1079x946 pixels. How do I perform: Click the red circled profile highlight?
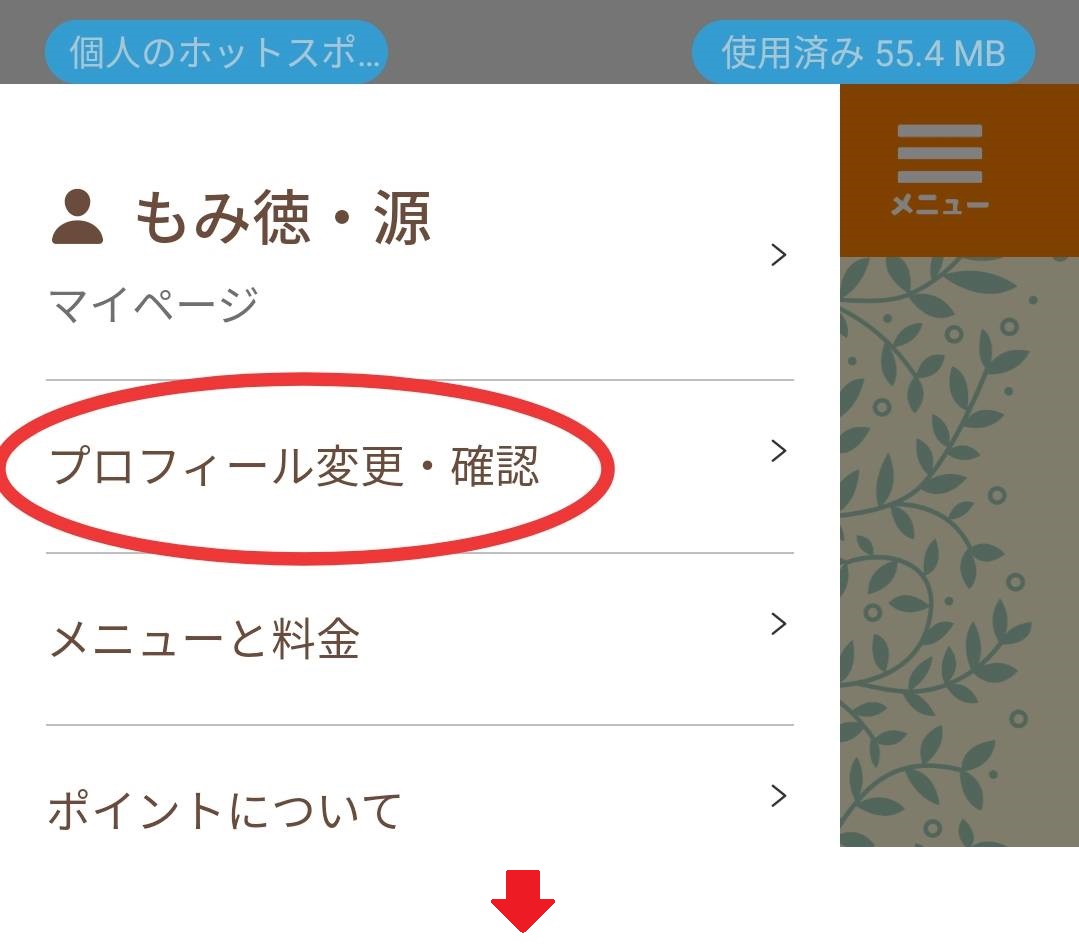tap(307, 468)
